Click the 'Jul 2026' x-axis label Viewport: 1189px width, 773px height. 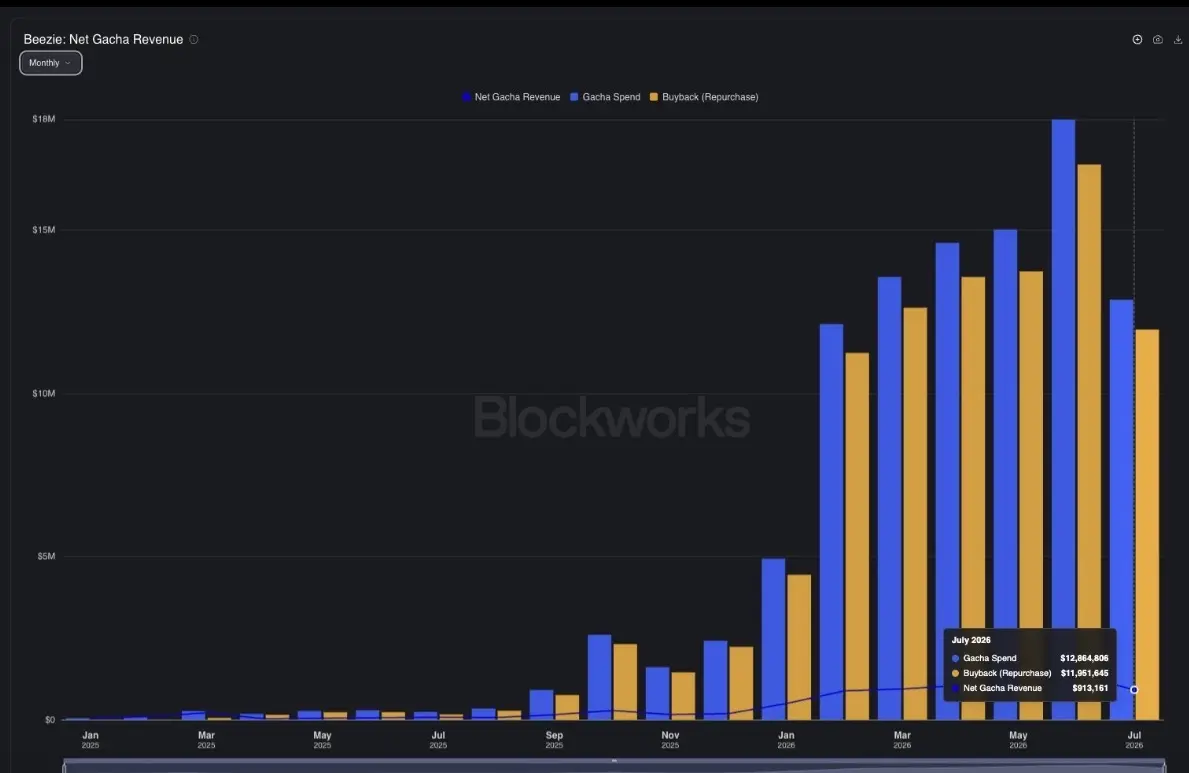point(1134,740)
